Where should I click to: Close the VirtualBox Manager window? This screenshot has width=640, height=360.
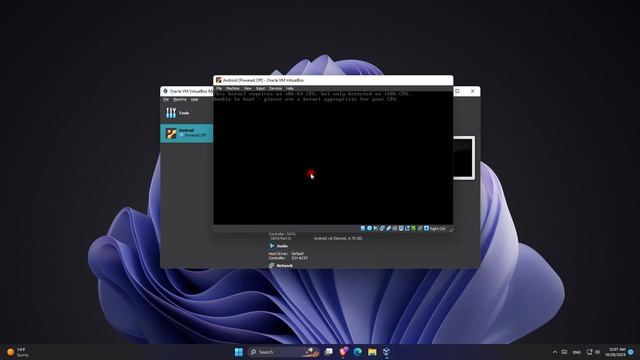coord(473,91)
